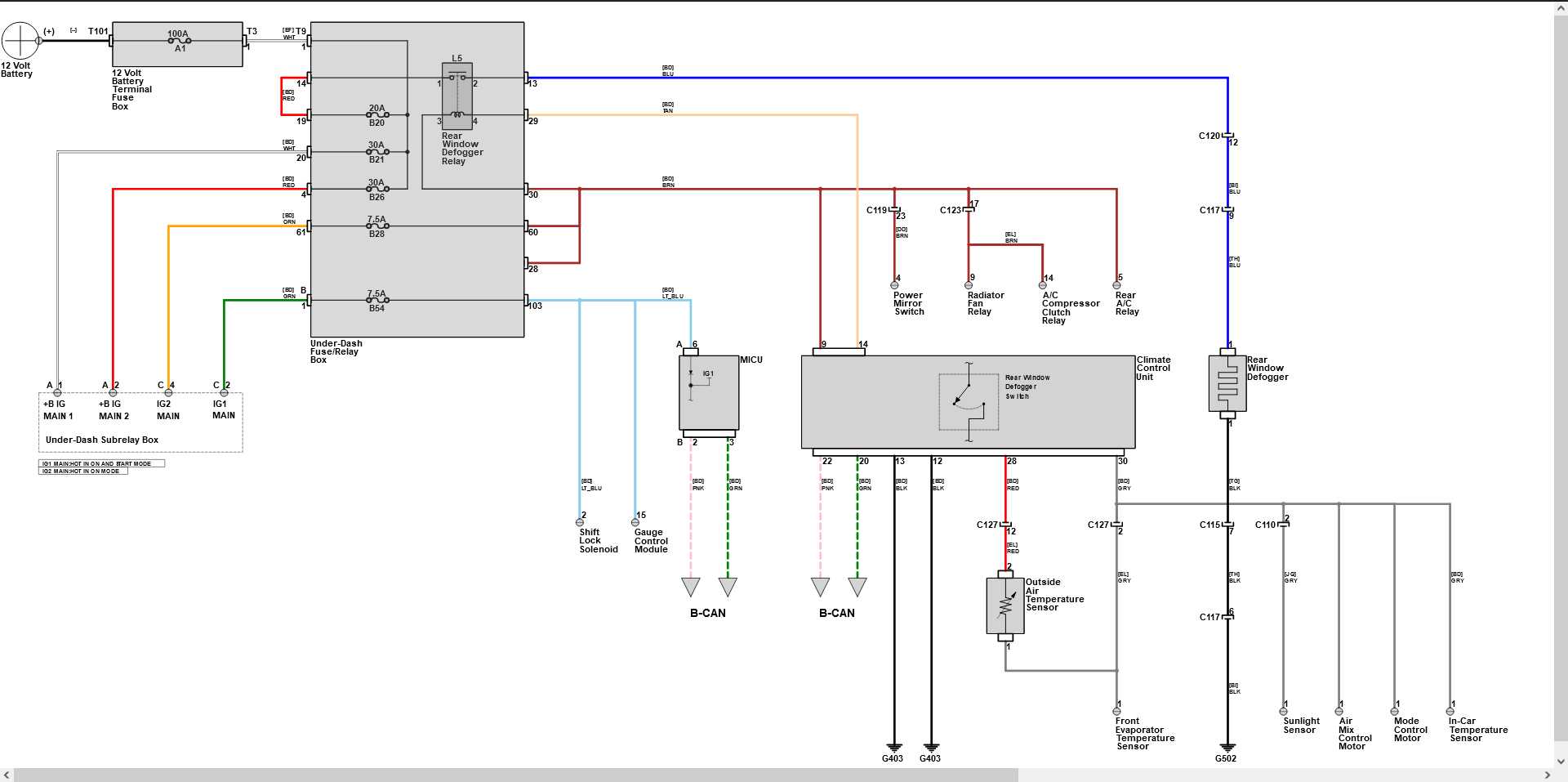Select the 20A B20 fuse symbol
This screenshot has height=782, width=1568.
coord(376,115)
